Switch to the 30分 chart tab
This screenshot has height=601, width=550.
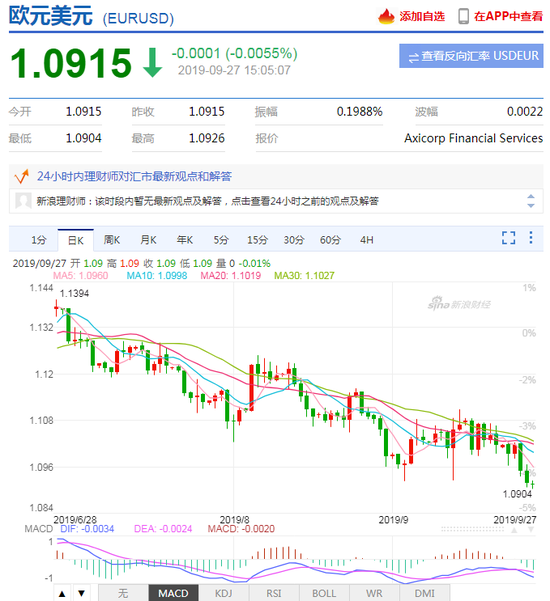coord(294,240)
